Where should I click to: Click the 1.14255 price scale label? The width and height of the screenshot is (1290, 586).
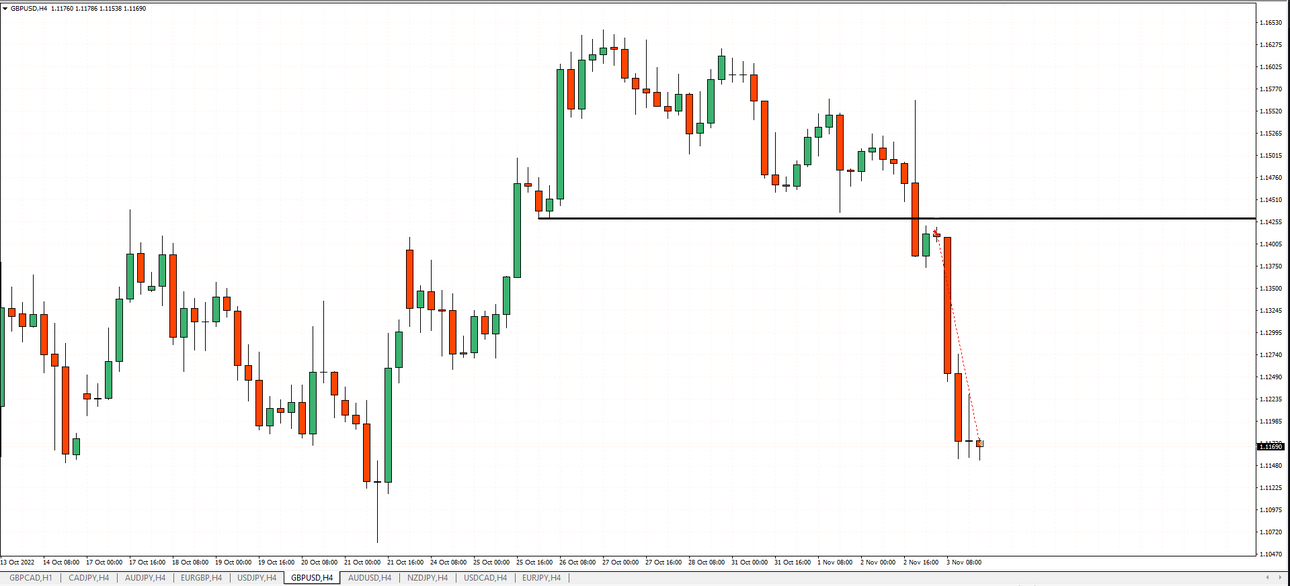coord(1272,222)
